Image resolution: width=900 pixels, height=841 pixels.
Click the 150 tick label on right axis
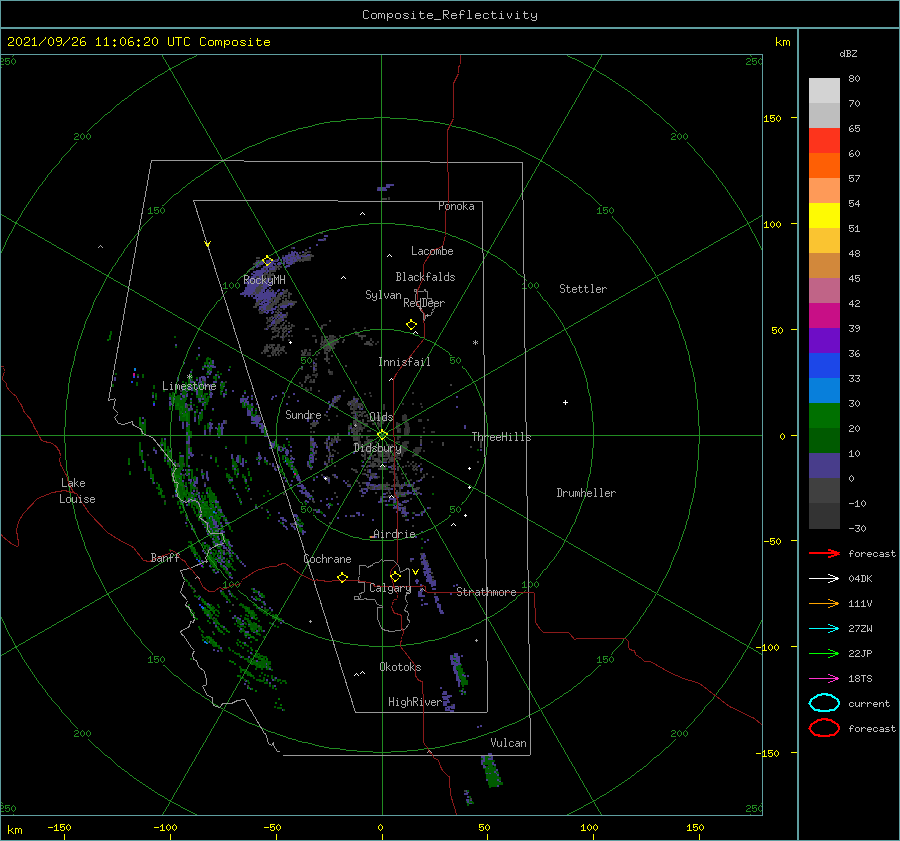(772, 118)
